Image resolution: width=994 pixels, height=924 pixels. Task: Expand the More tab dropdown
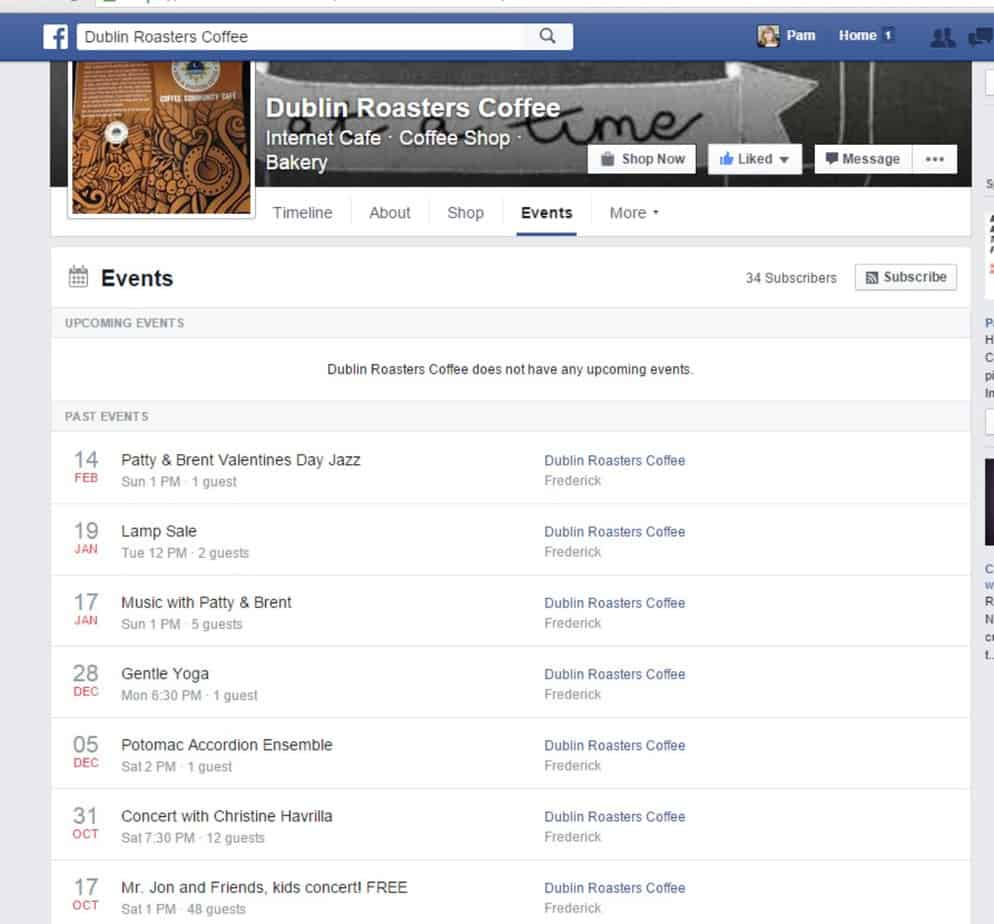(634, 213)
